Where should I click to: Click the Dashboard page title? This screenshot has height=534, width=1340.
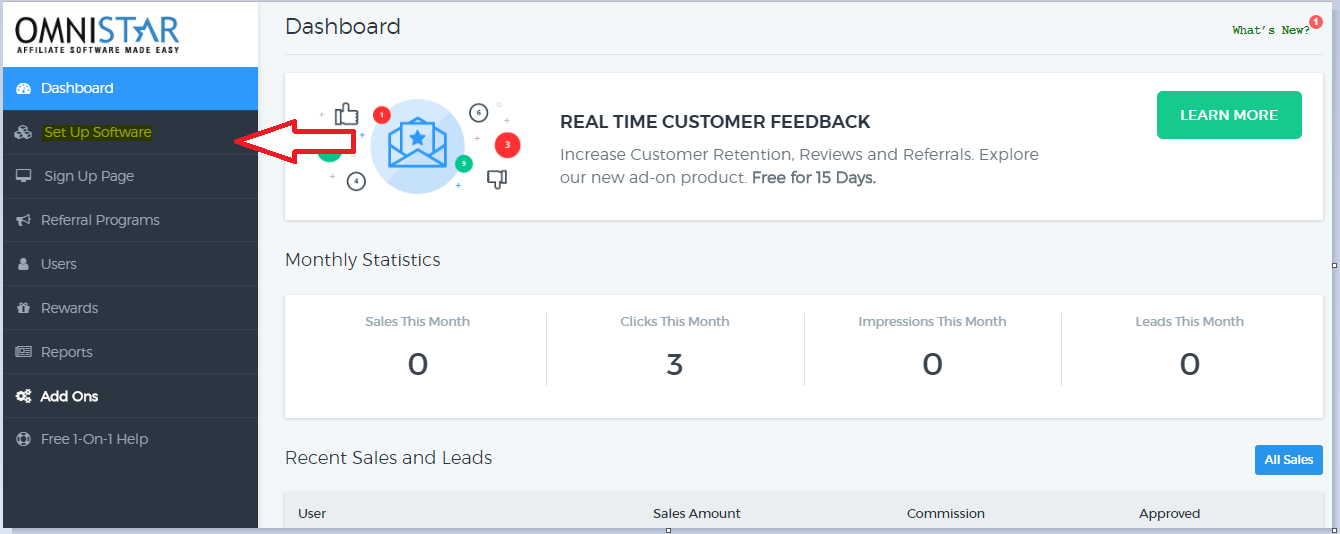click(x=343, y=27)
